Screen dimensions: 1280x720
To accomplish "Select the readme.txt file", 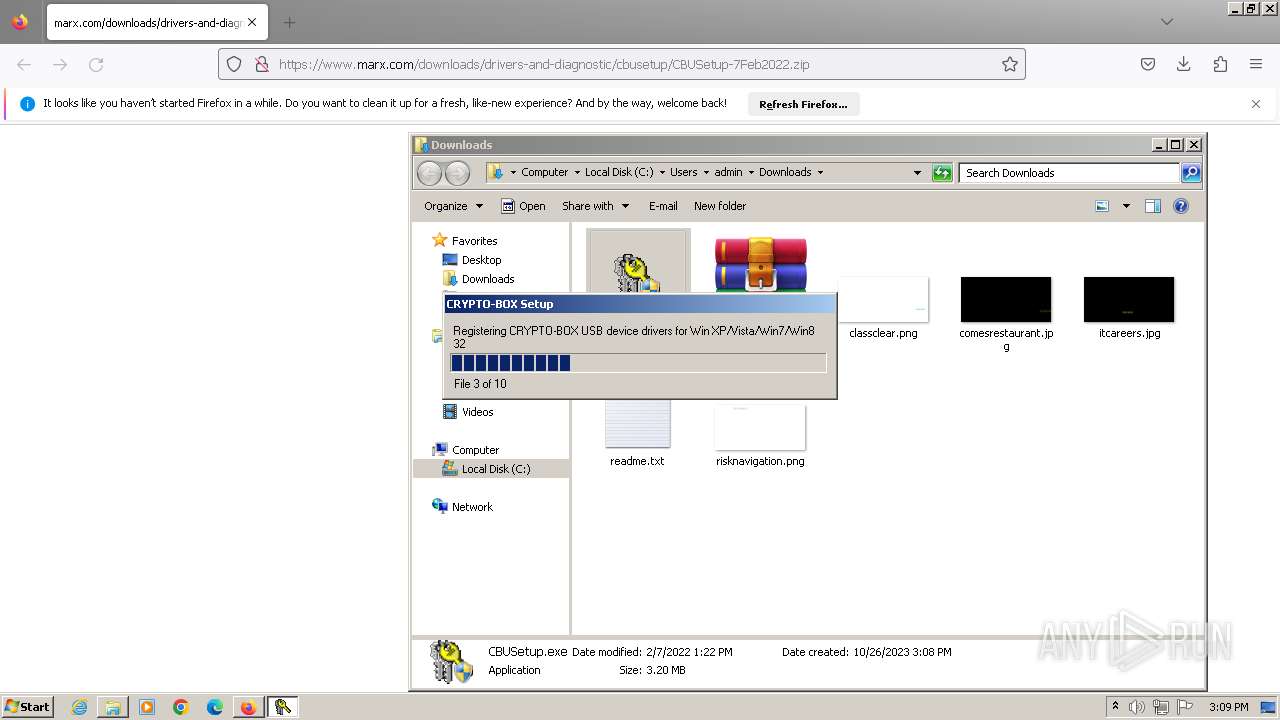I will (x=637, y=434).
